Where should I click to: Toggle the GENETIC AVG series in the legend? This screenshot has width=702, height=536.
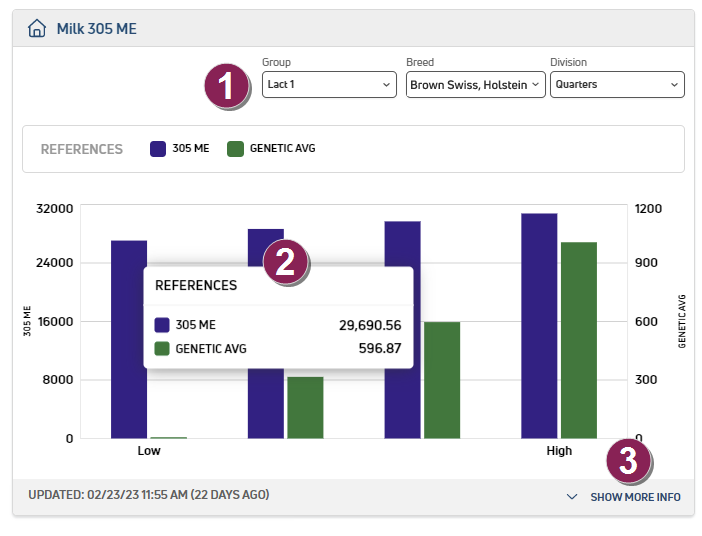point(271,149)
